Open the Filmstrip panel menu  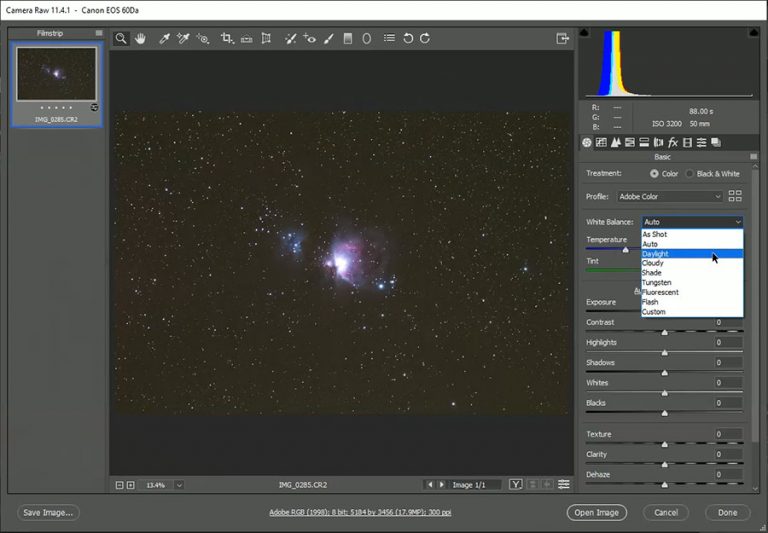99,33
